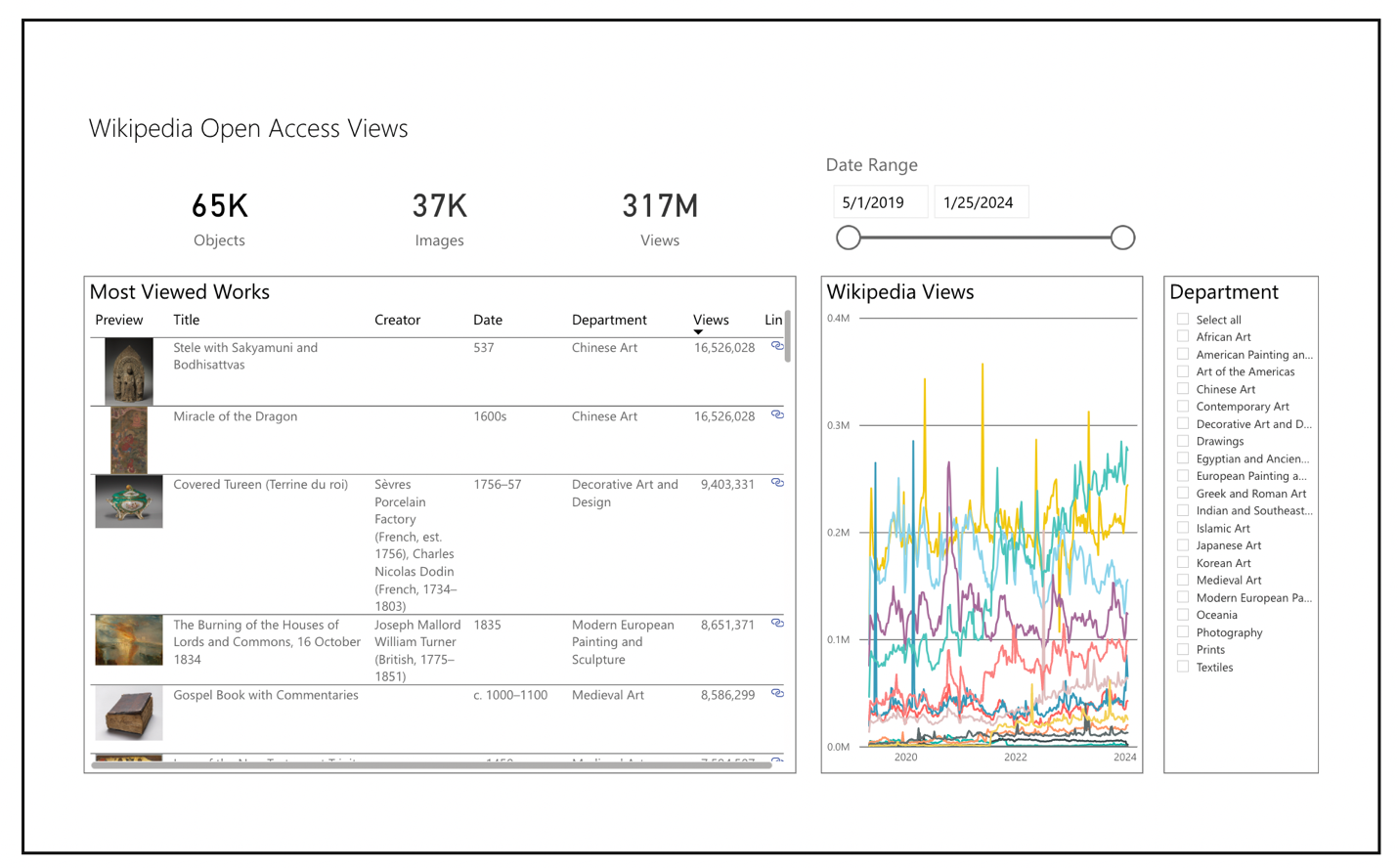
Task: Click the 2022 x-axis label
Action: 1016,758
